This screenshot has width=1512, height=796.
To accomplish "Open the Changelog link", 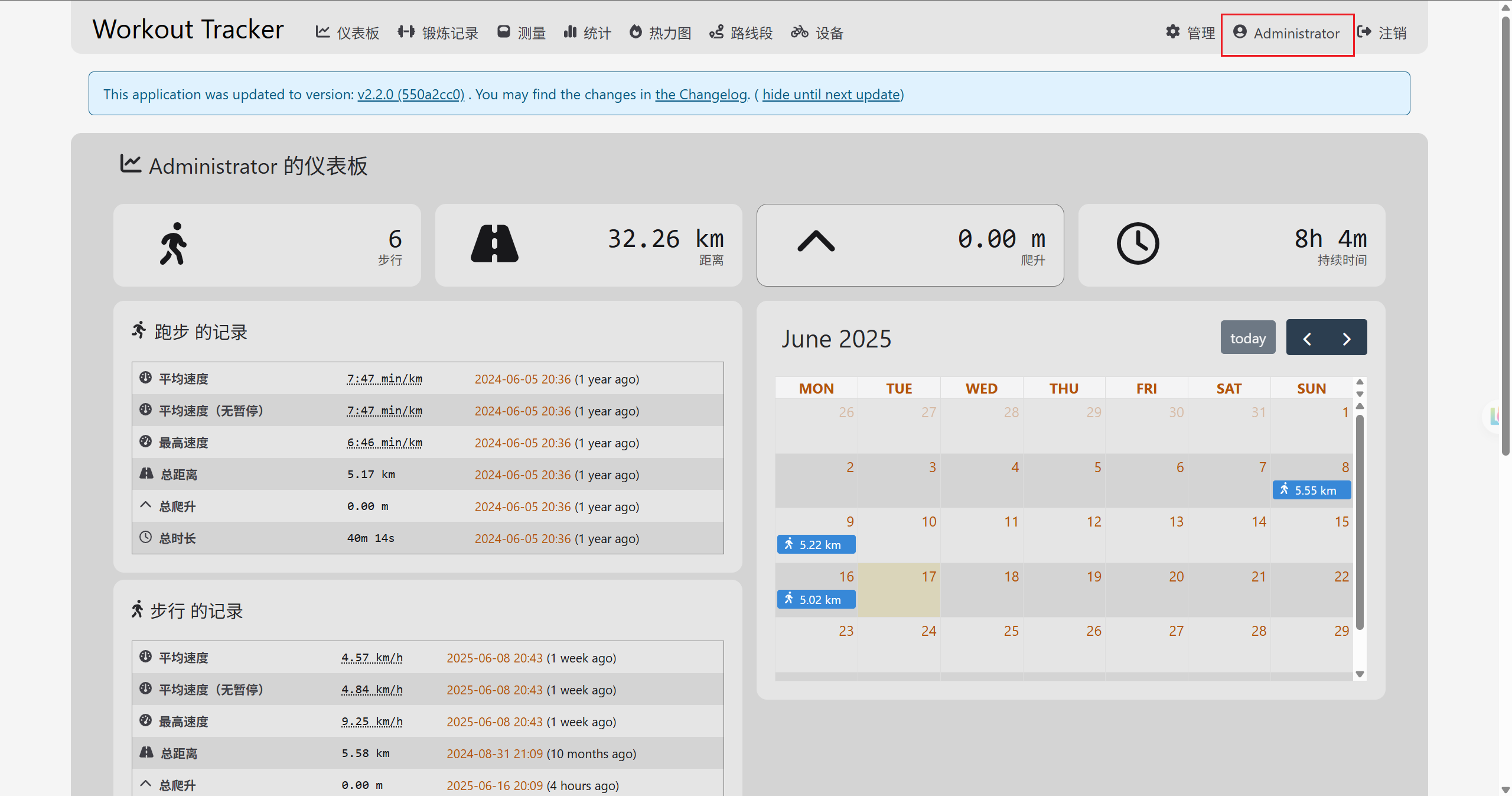I will pos(701,95).
